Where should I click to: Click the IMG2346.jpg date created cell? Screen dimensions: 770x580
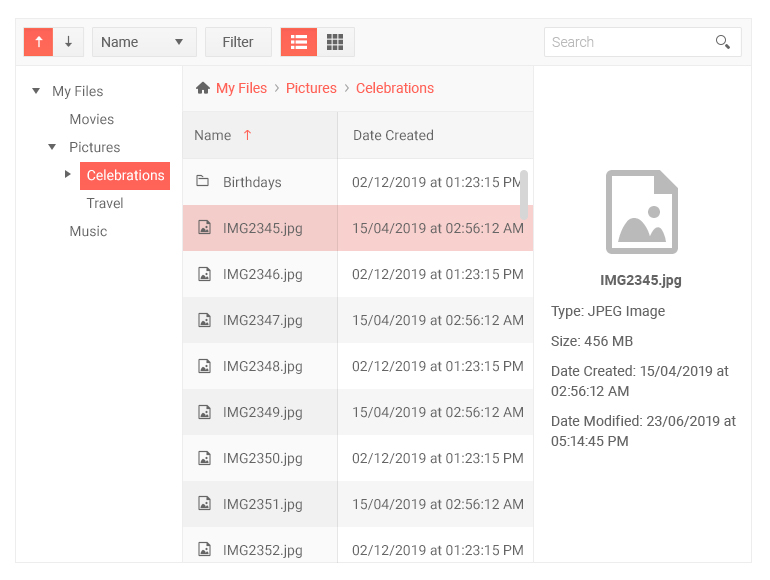436,274
